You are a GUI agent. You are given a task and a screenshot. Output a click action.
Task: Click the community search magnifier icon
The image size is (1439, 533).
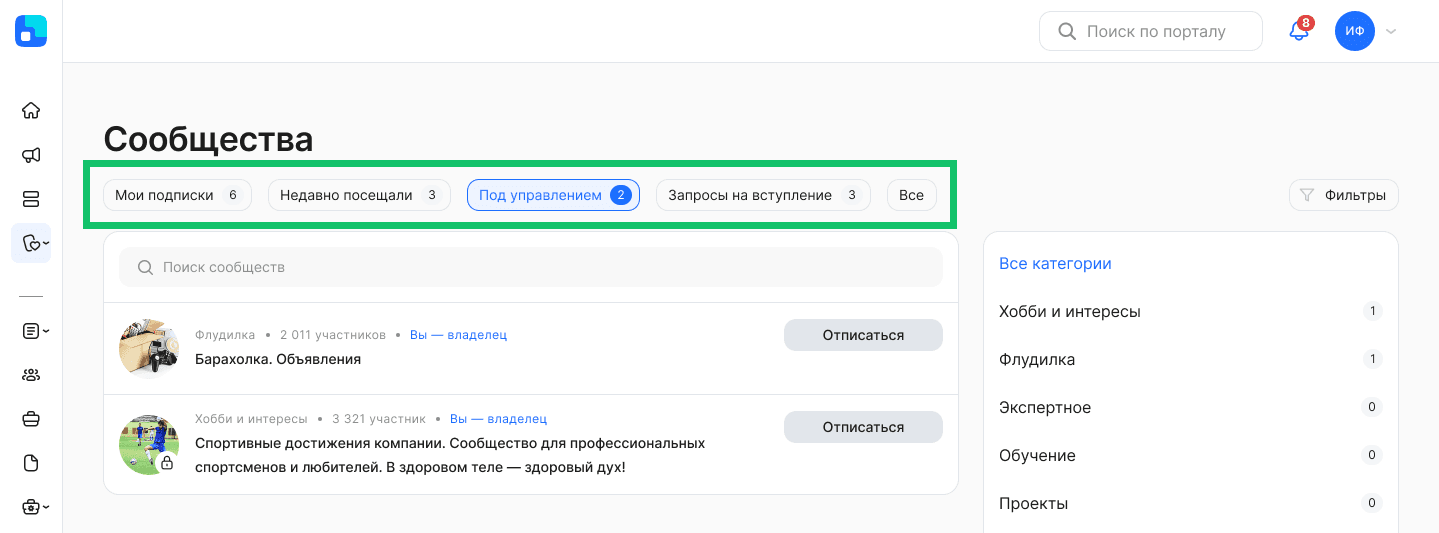point(145,267)
